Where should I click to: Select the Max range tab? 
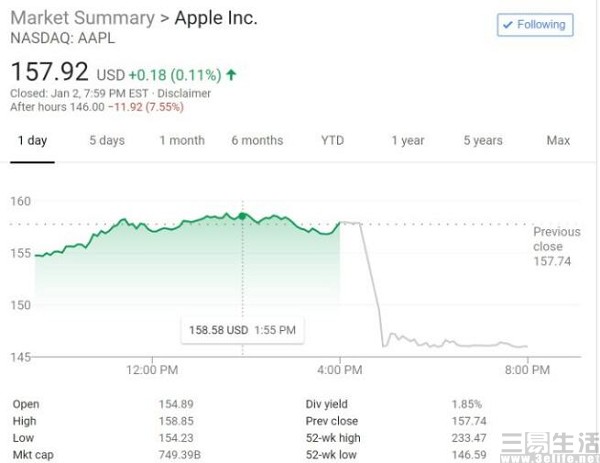pos(558,141)
